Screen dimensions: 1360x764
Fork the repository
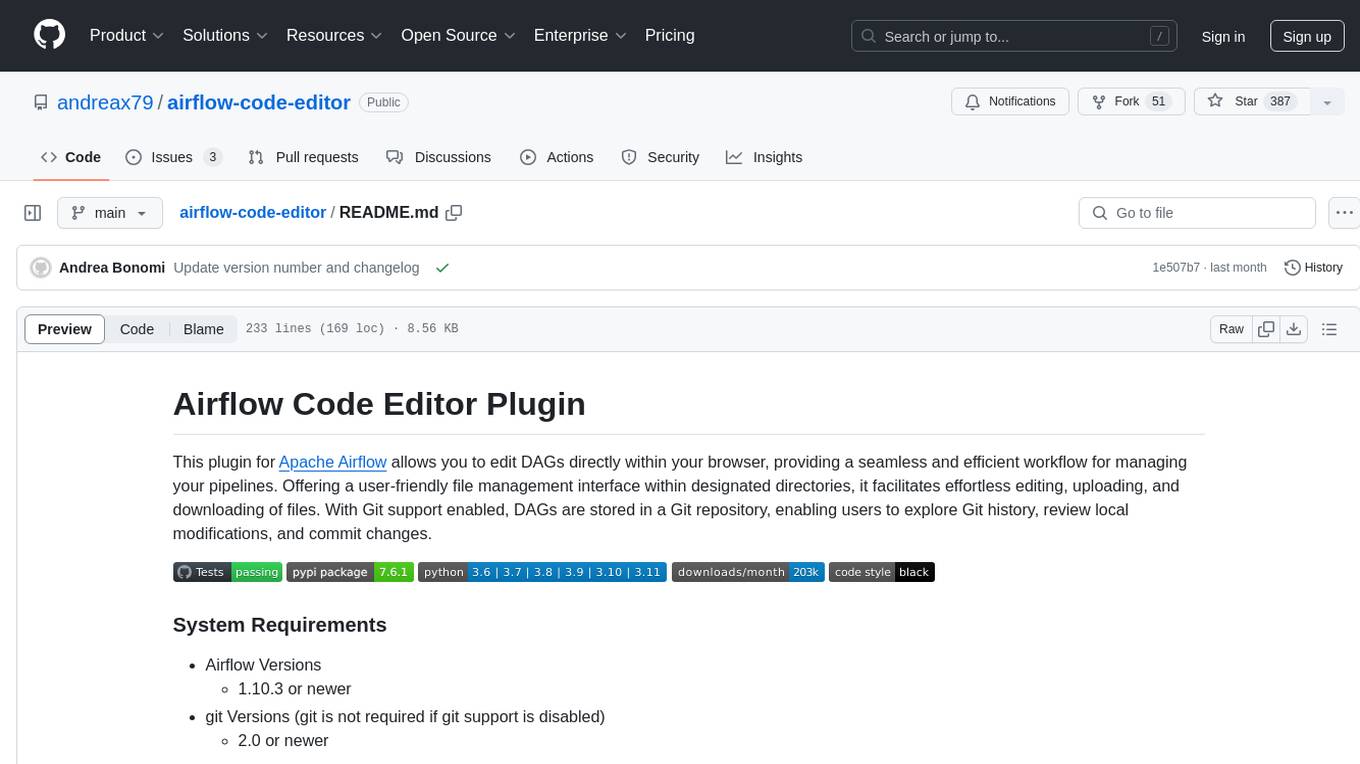1131,102
